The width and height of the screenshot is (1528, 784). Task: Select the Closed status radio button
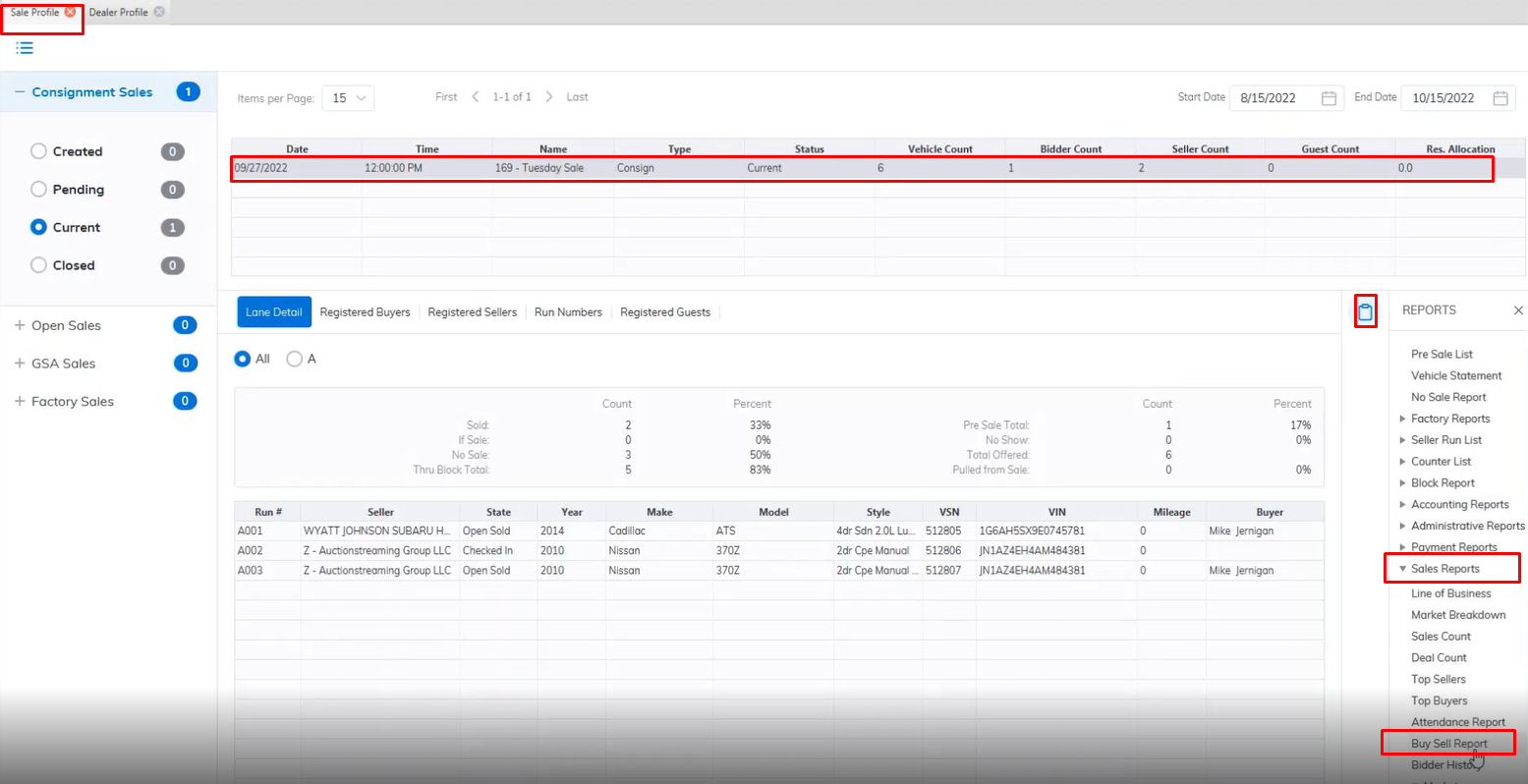[x=39, y=265]
